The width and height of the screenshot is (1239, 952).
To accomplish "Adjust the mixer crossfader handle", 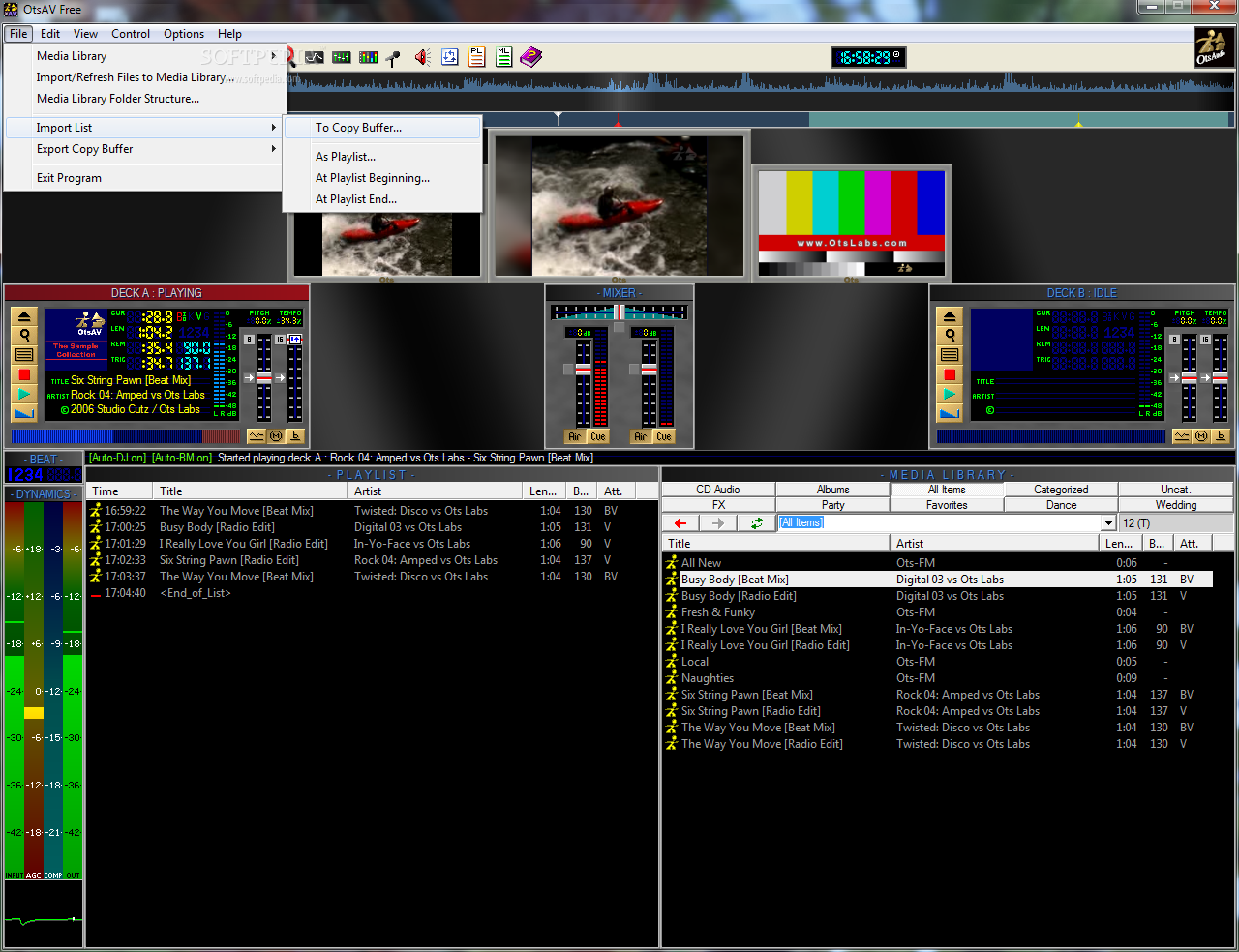I will 619,312.
